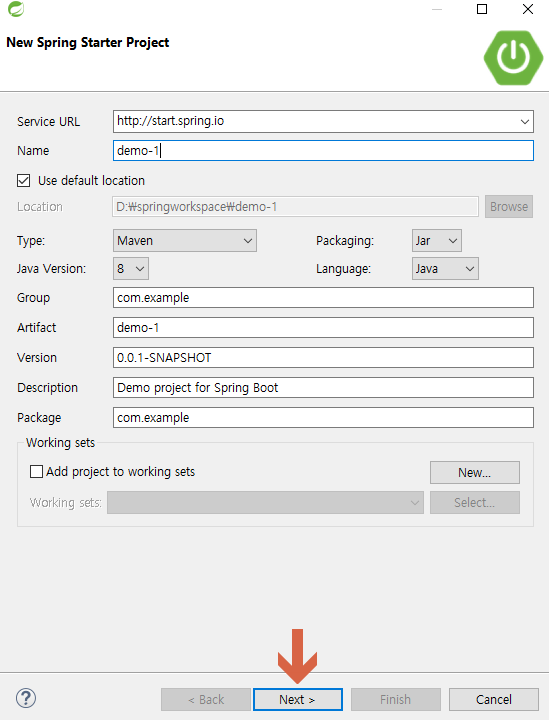Click the Cancel button
549x720 pixels.
point(493,699)
